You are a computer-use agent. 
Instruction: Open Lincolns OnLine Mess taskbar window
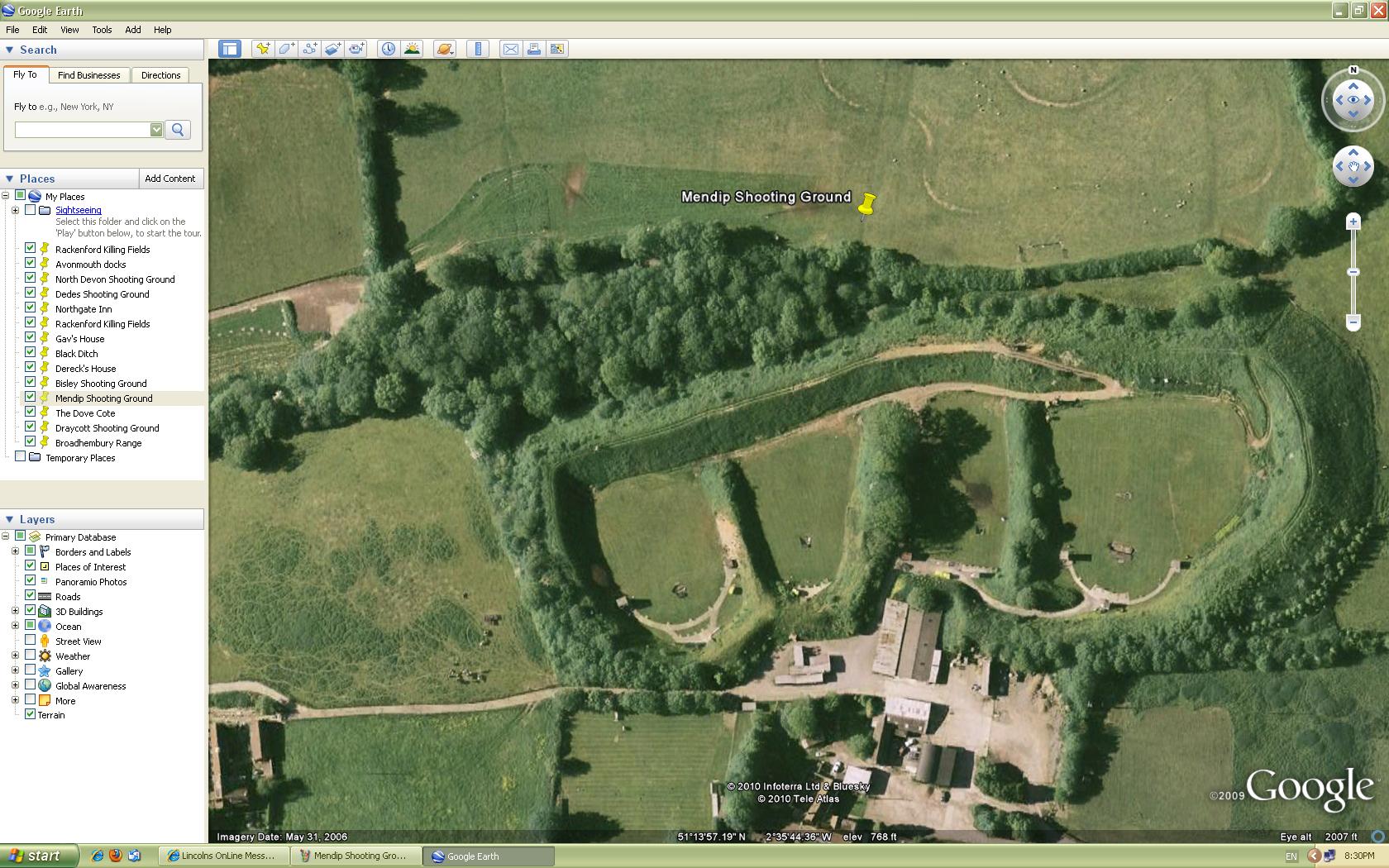225,856
